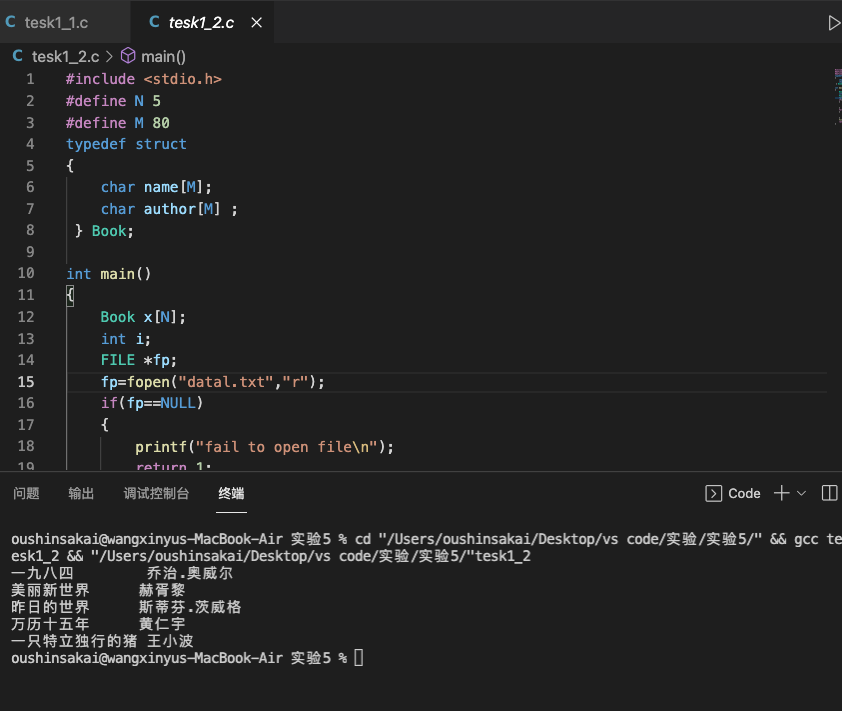Image resolution: width=842 pixels, height=711 pixels.
Task: Click the terminal prompt input cursor
Action: [359, 658]
